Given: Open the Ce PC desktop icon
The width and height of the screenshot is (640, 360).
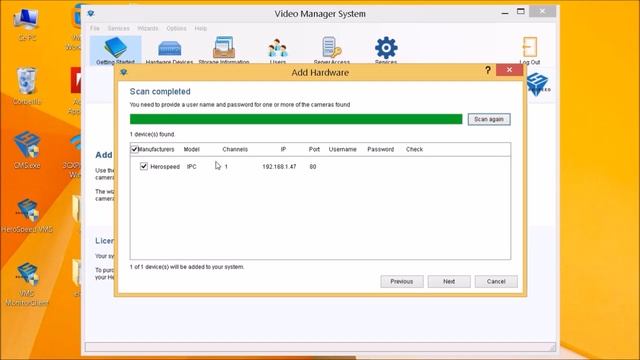Looking at the screenshot, I should [27, 24].
